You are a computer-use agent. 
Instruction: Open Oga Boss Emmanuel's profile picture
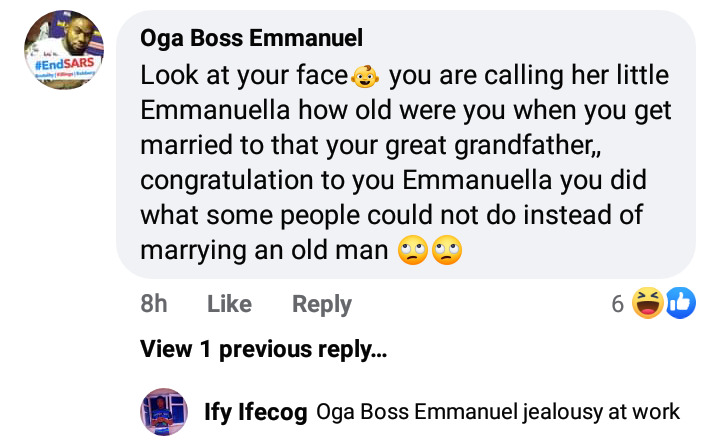[62, 52]
